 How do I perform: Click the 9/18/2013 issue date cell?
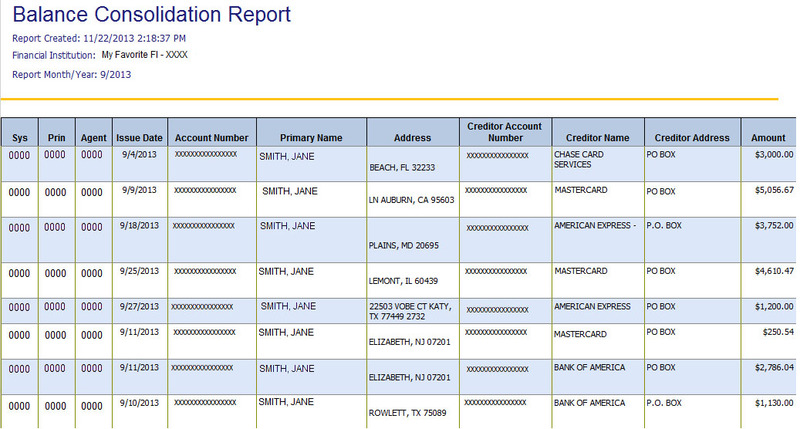(139, 226)
